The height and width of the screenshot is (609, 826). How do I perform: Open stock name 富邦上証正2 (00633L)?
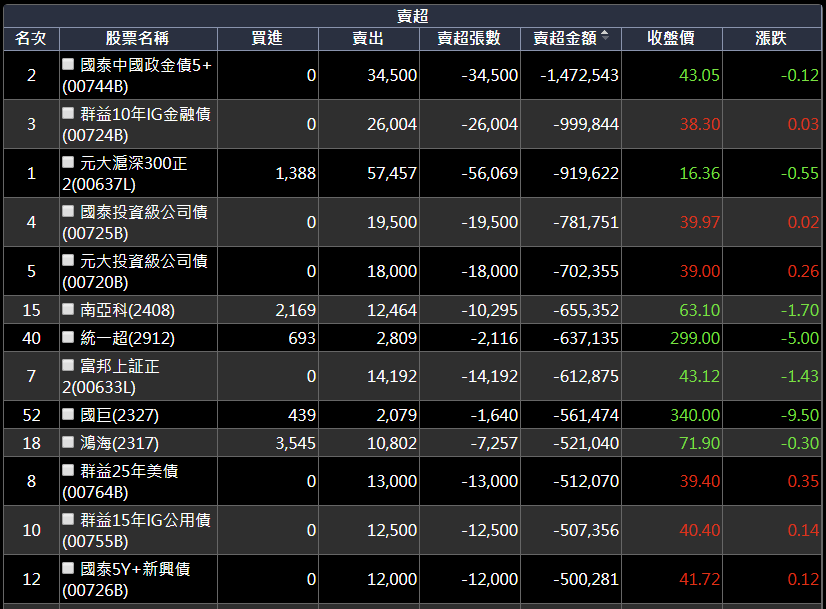(111, 376)
